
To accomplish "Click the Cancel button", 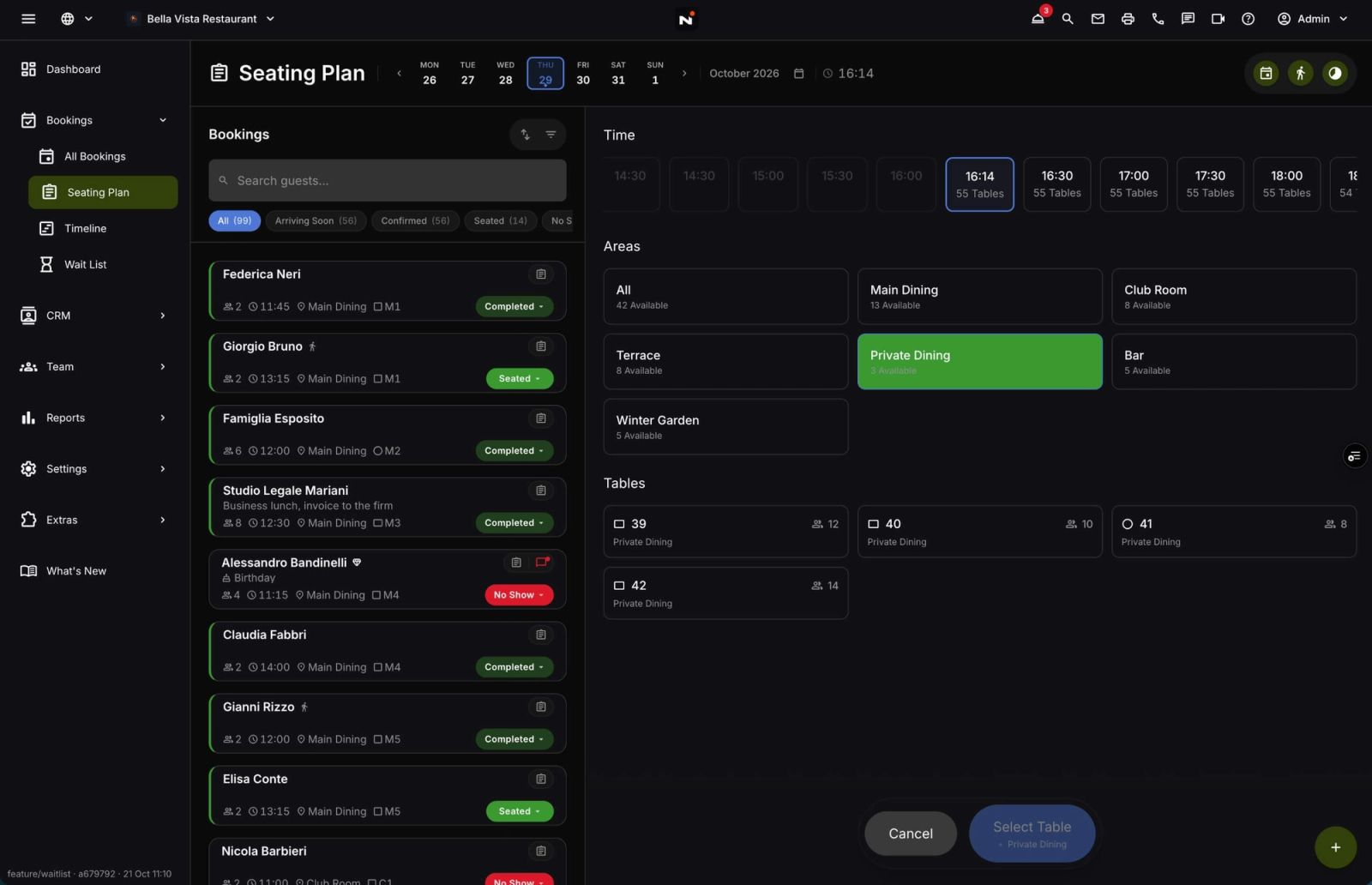I will click(911, 834).
